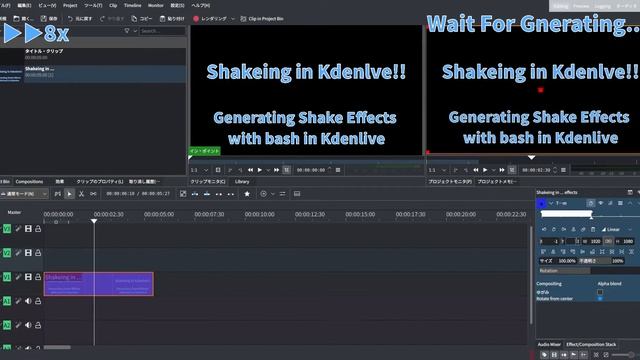Lock track V1
This screenshot has width=640, height=360.
click(x=38, y=277)
